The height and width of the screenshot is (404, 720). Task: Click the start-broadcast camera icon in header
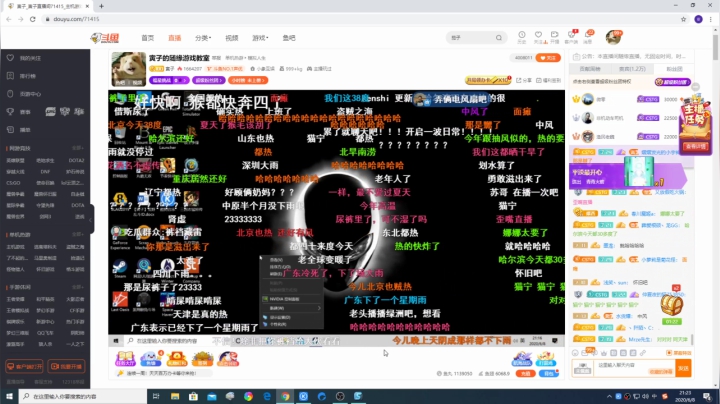[x=555, y=37]
